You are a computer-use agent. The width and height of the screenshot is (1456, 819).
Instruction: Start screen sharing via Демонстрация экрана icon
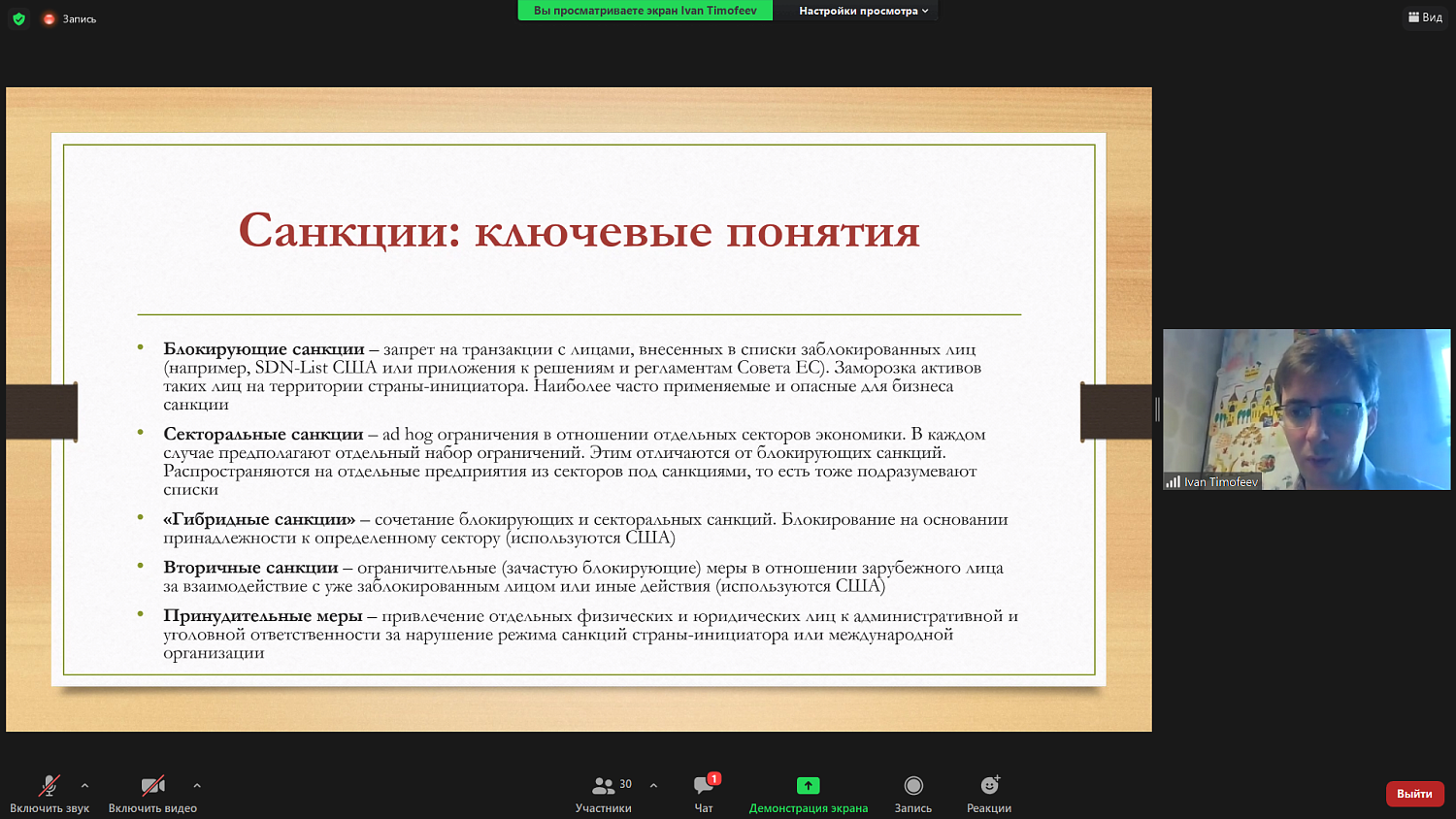click(x=807, y=784)
